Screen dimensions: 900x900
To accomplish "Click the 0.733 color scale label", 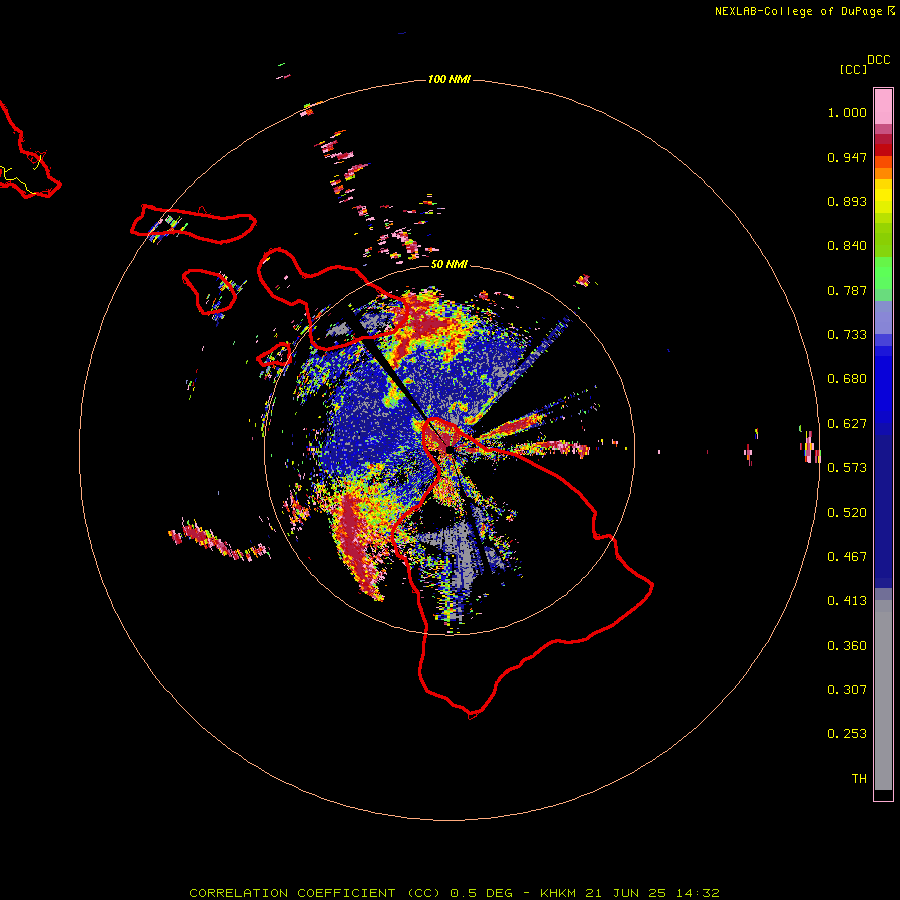I will click(847, 335).
